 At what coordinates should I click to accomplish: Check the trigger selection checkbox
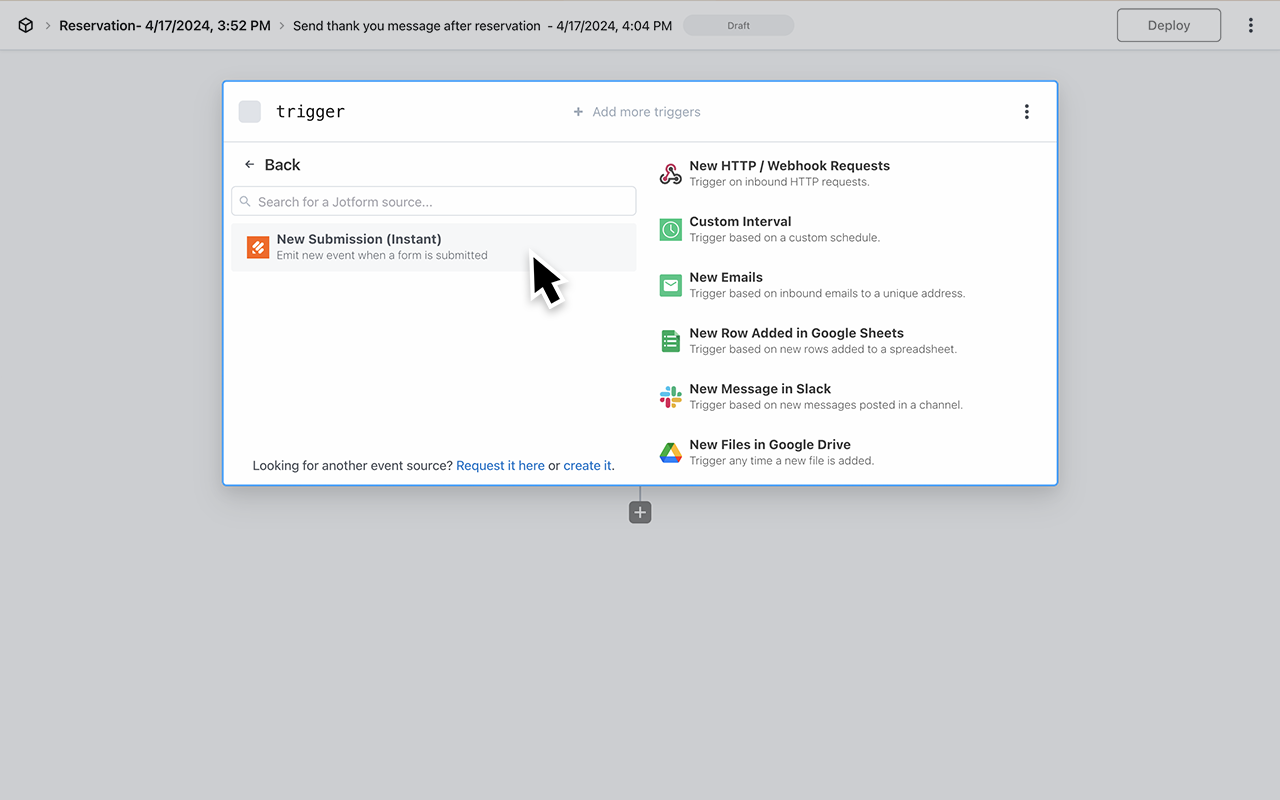click(x=249, y=111)
